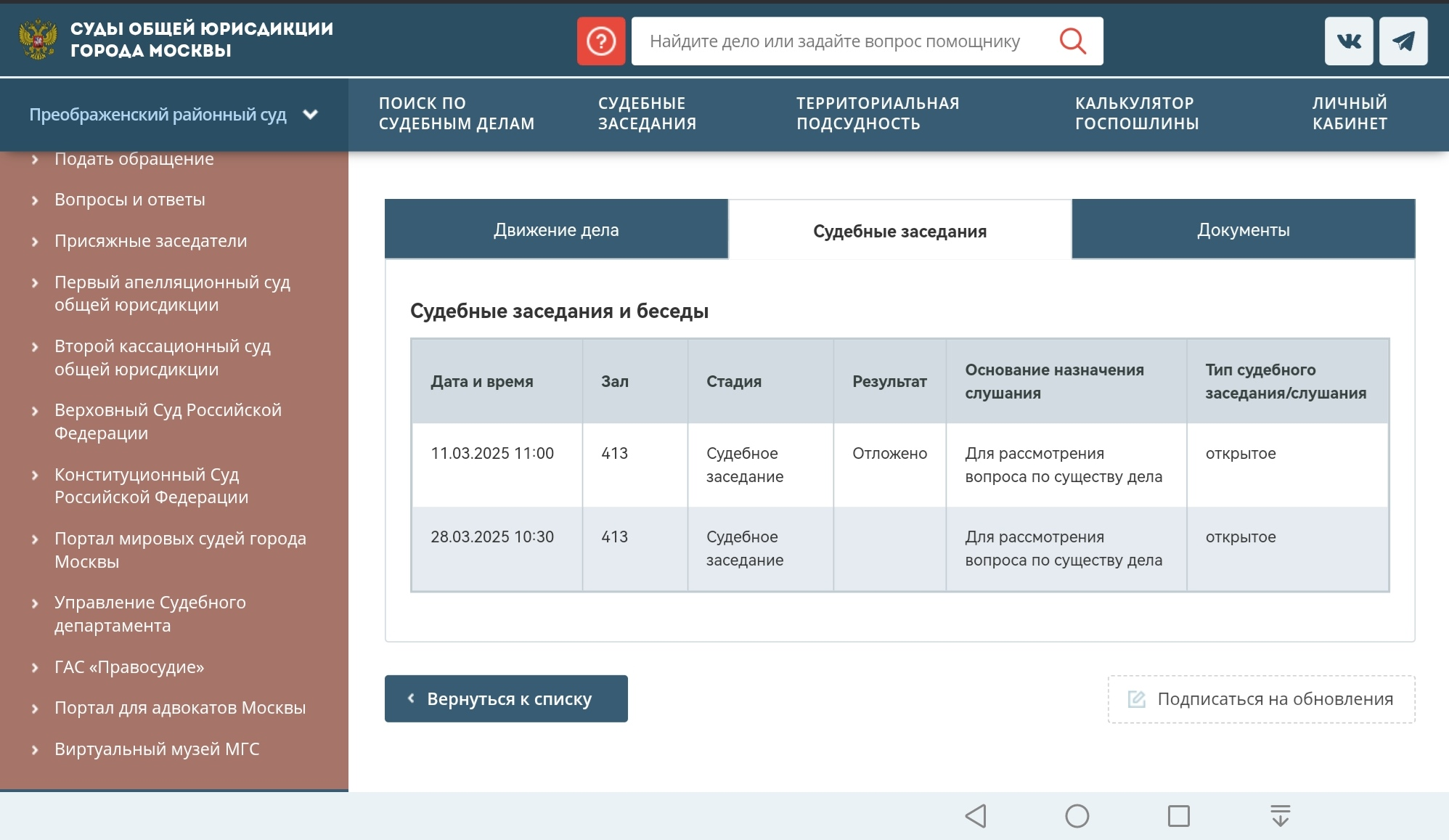Open the VK social network icon
This screenshot has width=1449, height=840.
[x=1349, y=41]
